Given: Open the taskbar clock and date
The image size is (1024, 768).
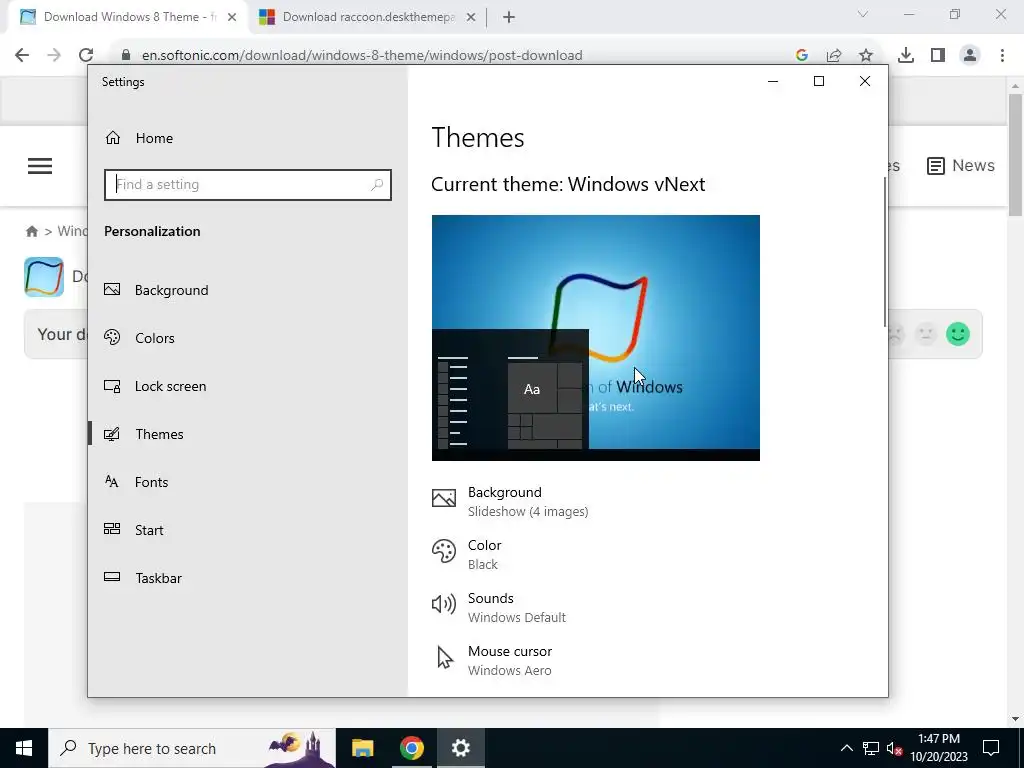Looking at the screenshot, I should pyautogui.click(x=939, y=748).
